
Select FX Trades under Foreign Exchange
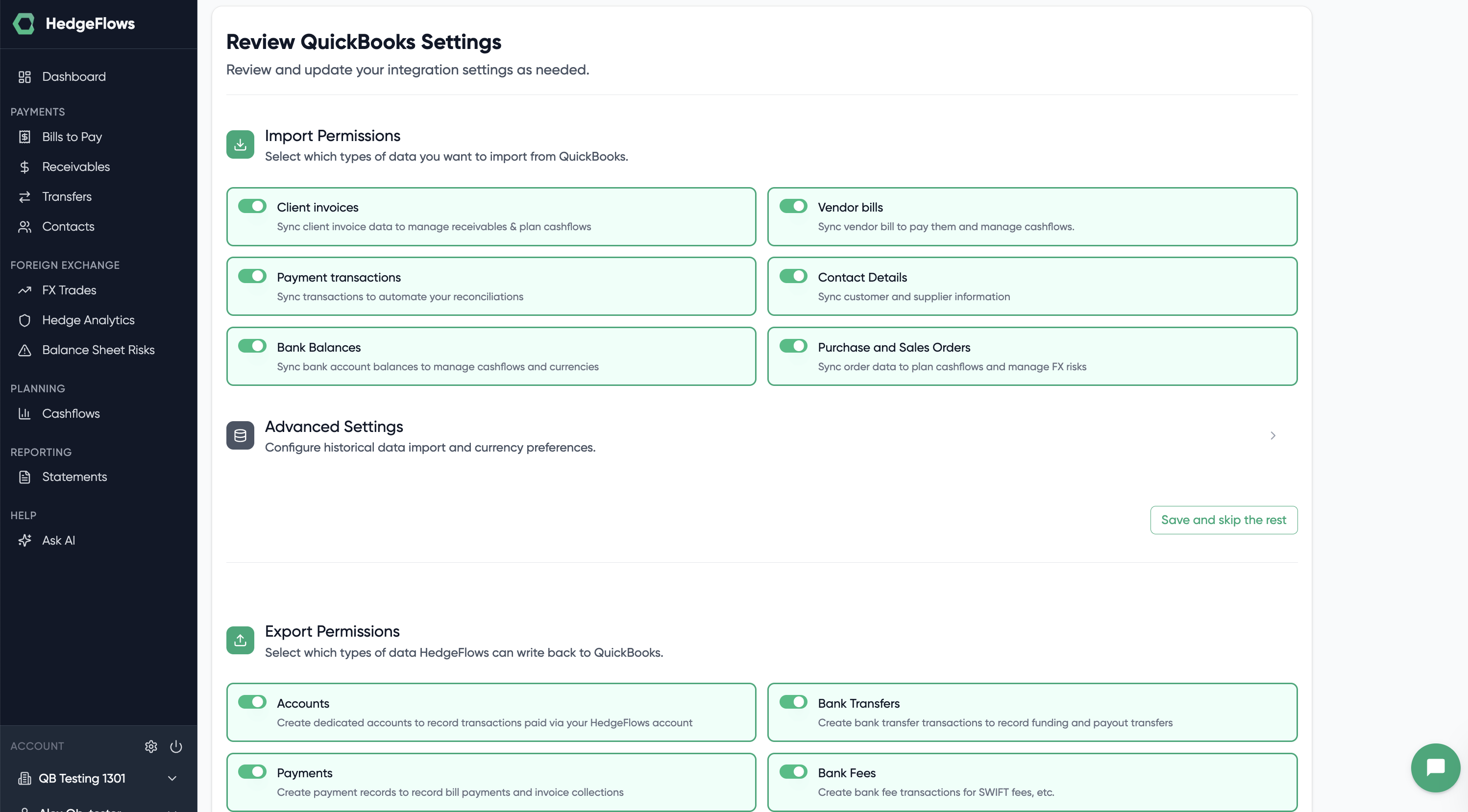pyautogui.click(x=69, y=290)
